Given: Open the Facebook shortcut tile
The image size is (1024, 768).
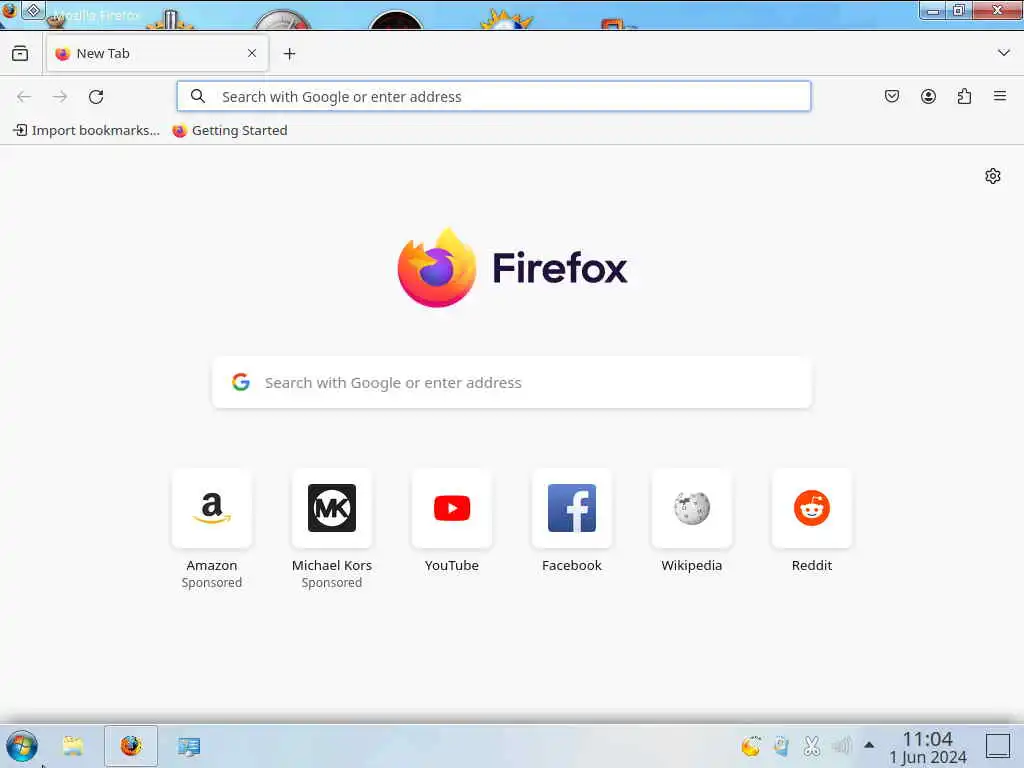Looking at the screenshot, I should (572, 508).
